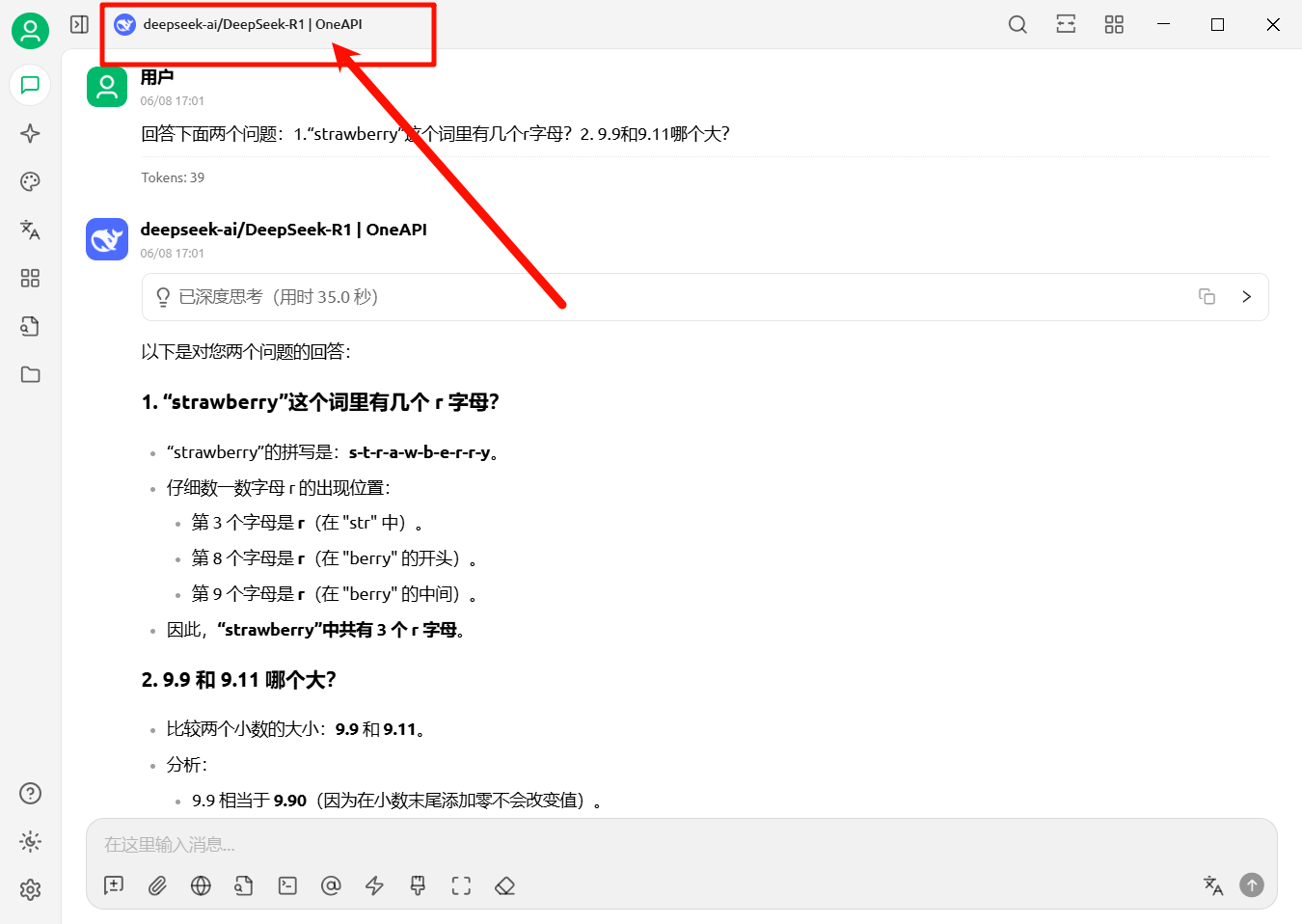
Task: Copy the deep thinking content
Action: (x=1207, y=296)
